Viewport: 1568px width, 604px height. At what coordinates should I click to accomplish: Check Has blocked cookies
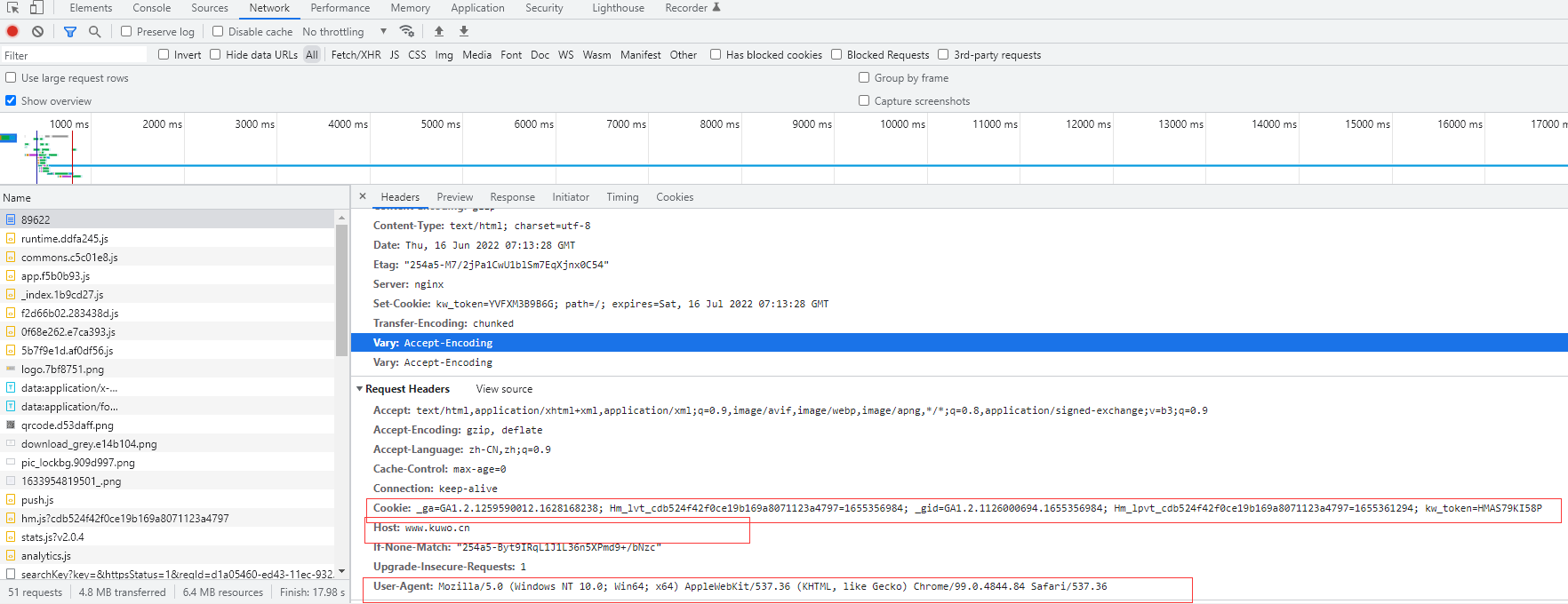pos(716,54)
